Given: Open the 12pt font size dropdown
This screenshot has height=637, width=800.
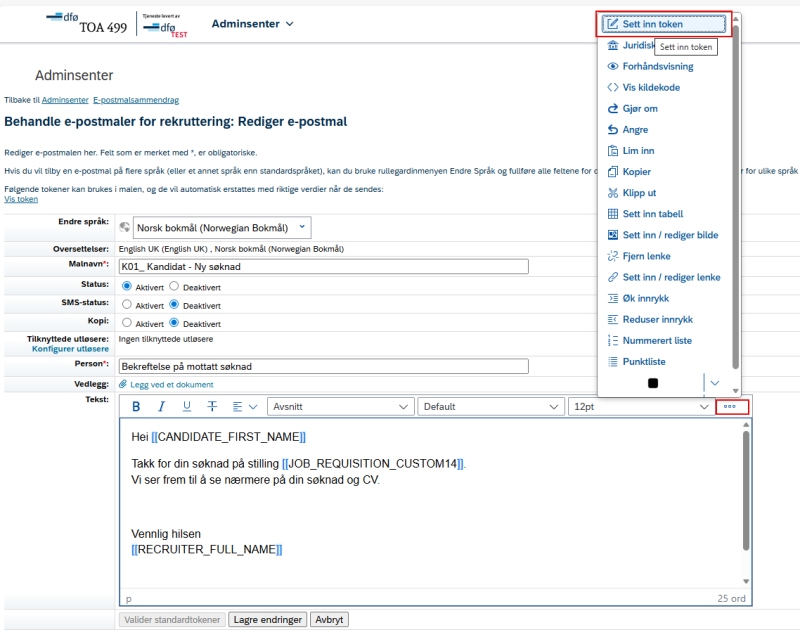Looking at the screenshot, I should (x=641, y=406).
